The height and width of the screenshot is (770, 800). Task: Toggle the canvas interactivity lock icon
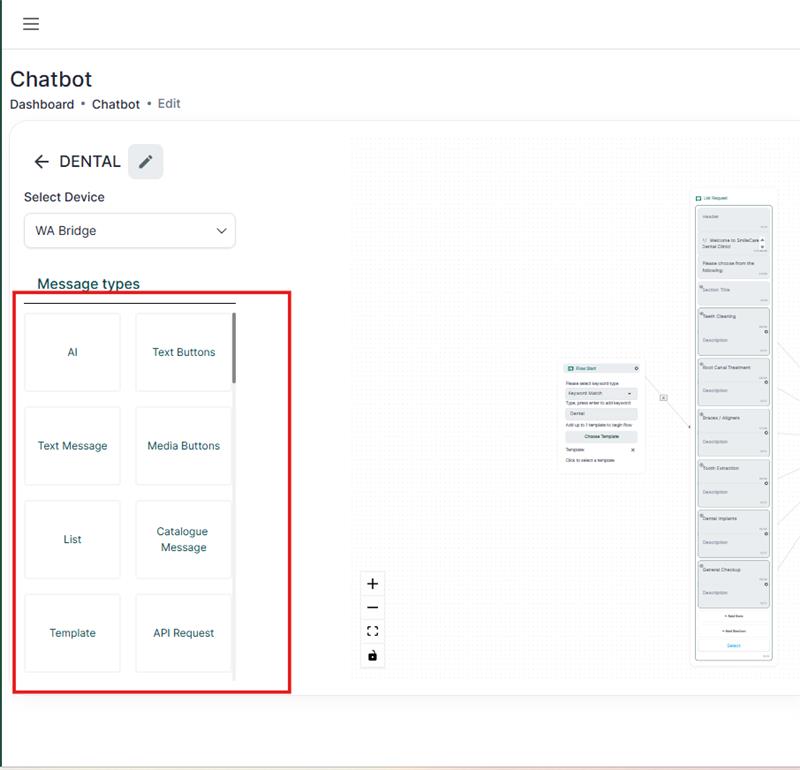pyautogui.click(x=373, y=656)
